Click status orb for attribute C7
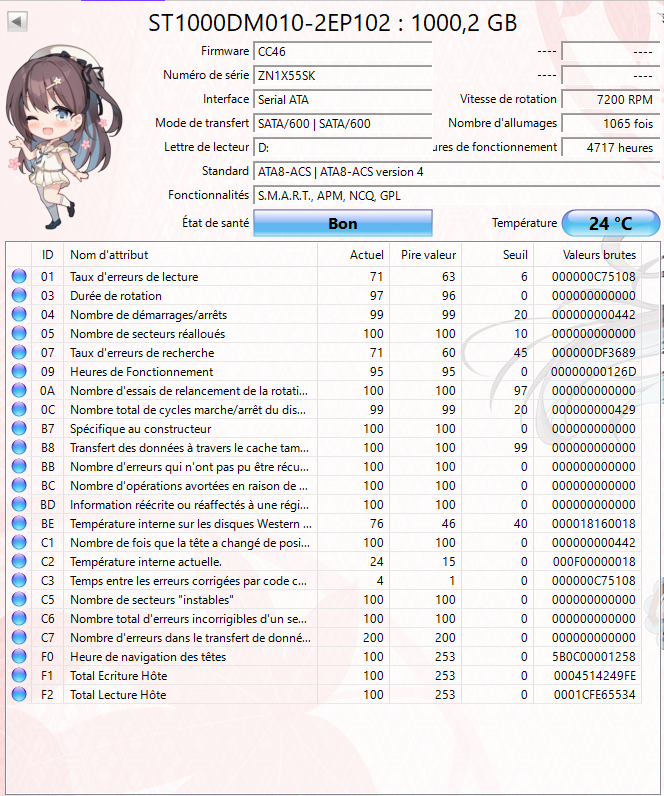The height and width of the screenshot is (796, 664). 19,638
